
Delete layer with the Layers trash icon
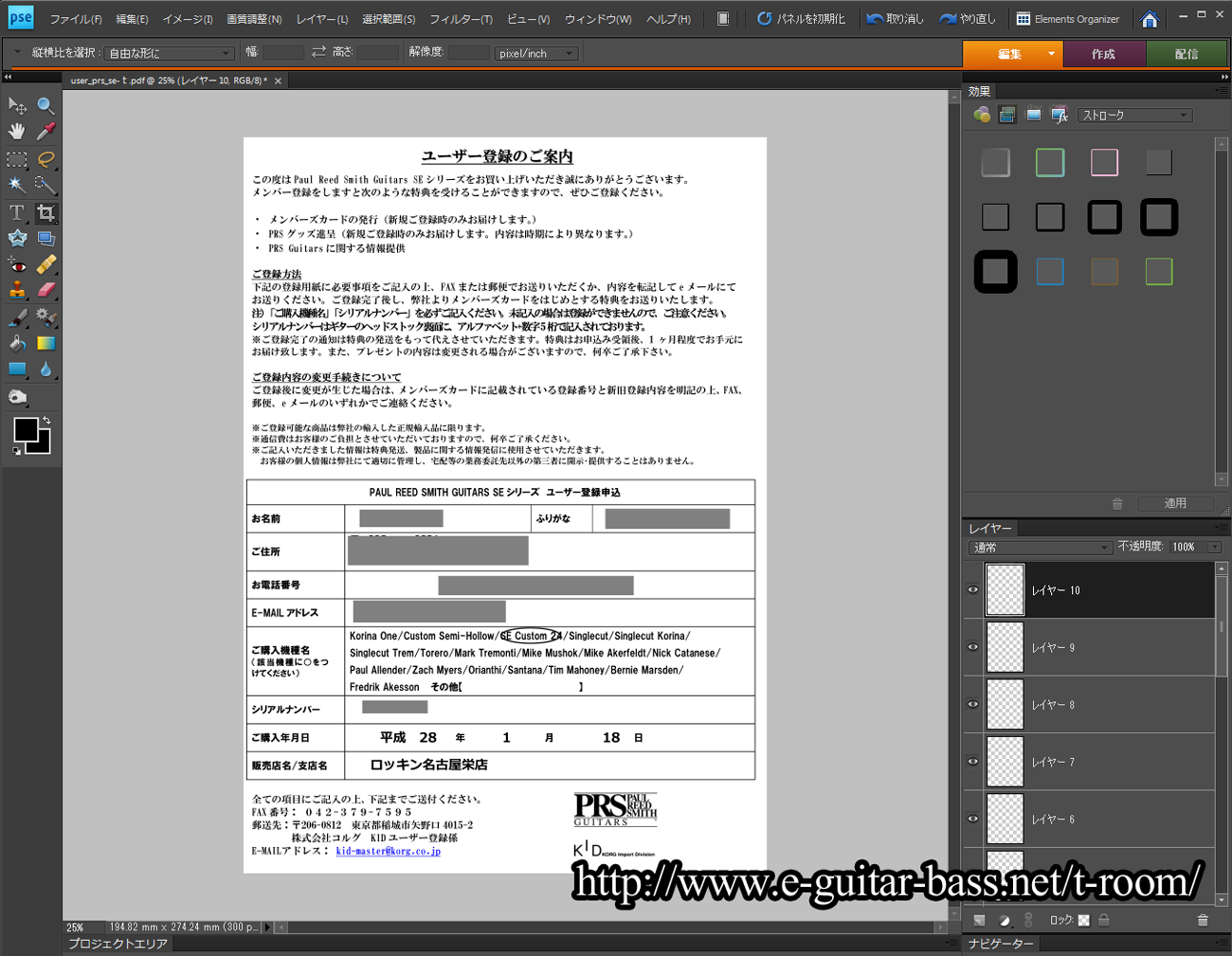click(1203, 920)
